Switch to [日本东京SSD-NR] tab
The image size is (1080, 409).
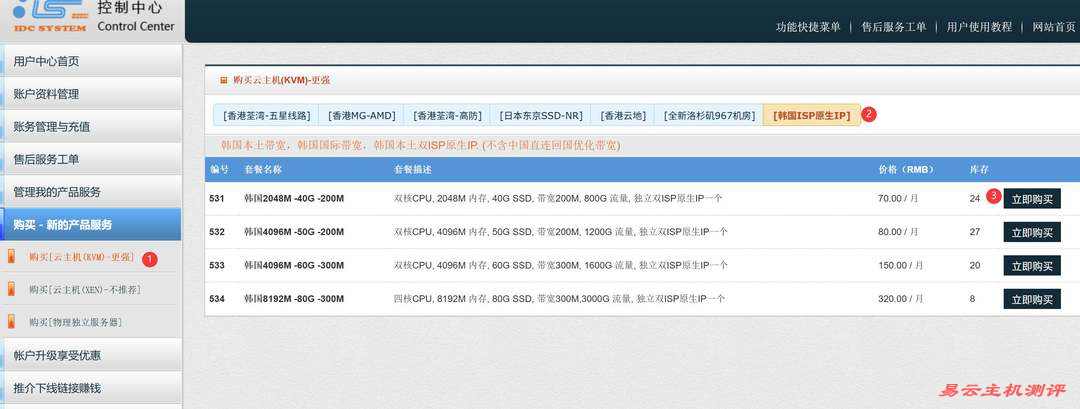pos(541,116)
